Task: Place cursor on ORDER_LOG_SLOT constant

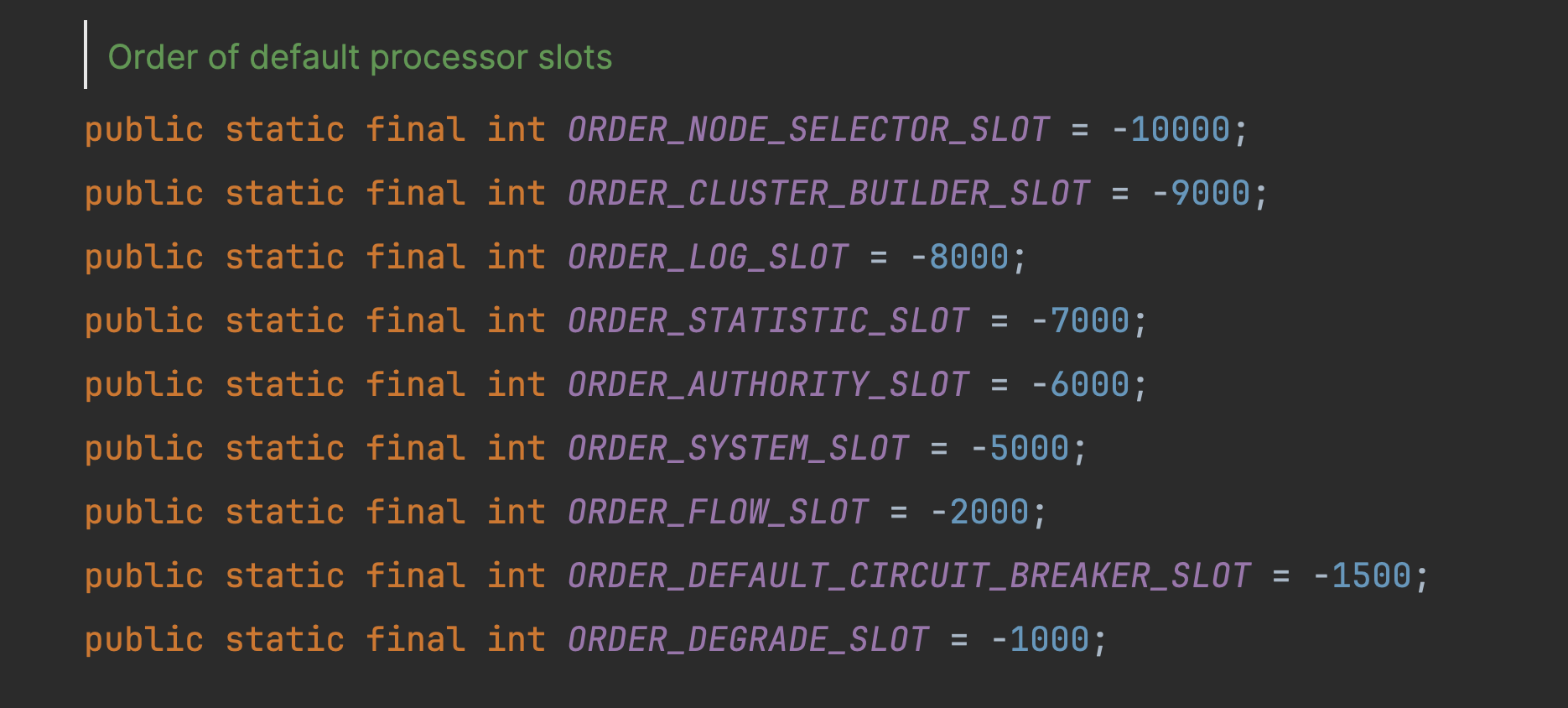Action: (708, 258)
